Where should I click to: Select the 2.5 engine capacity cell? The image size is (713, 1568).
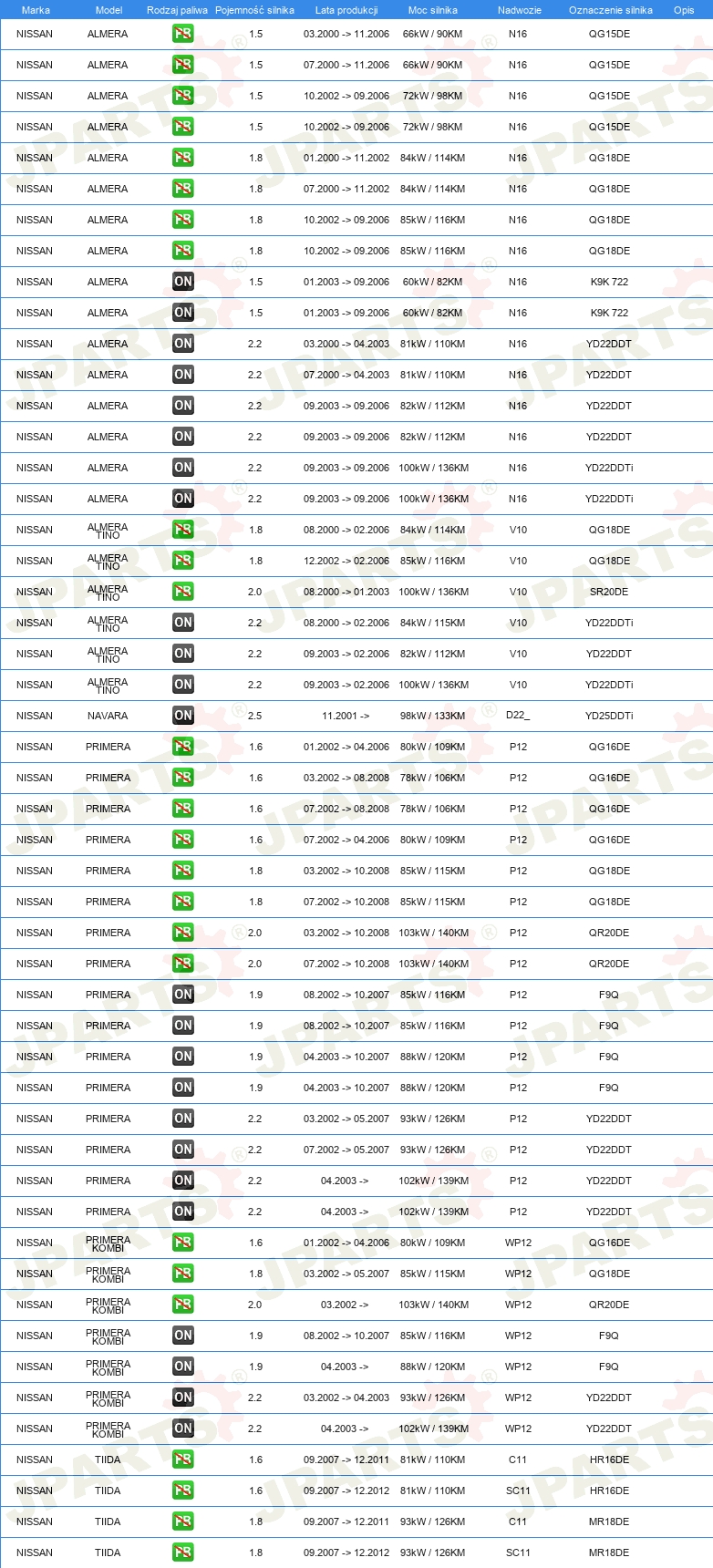pyautogui.click(x=255, y=716)
